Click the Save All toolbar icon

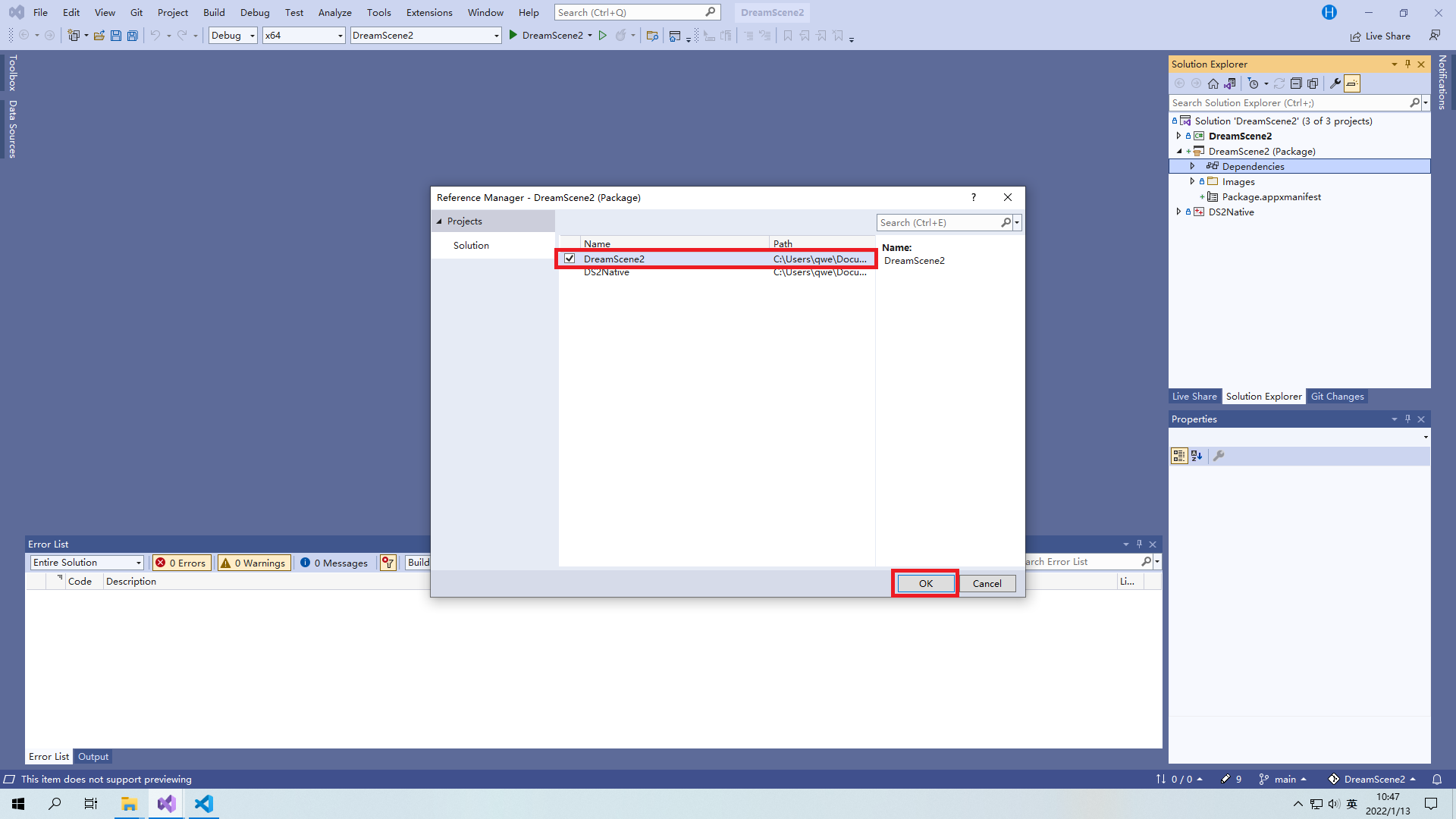tap(133, 36)
